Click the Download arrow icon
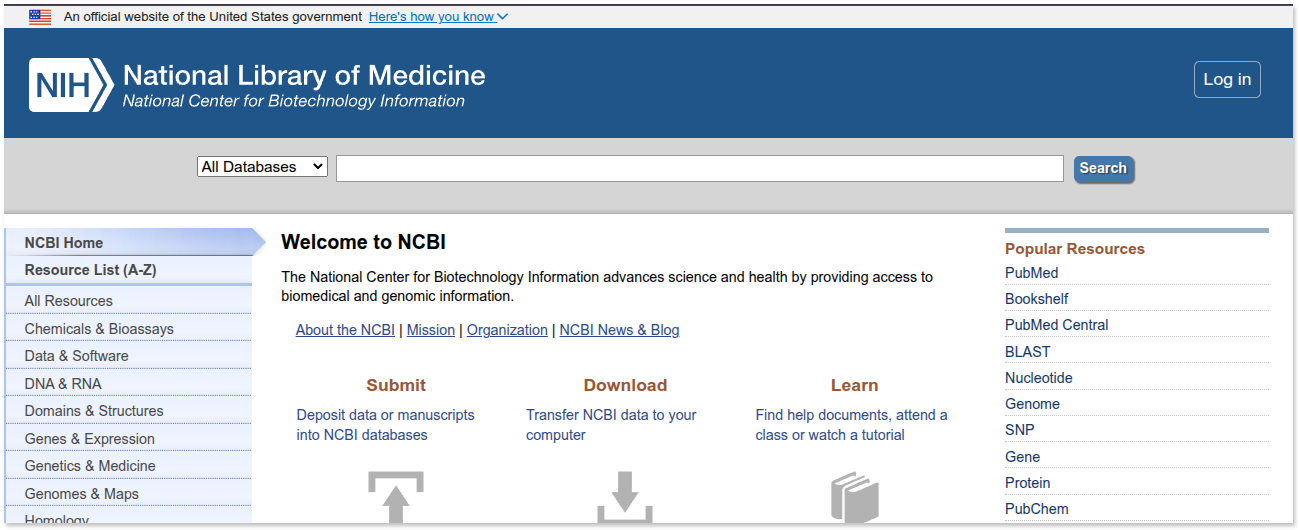The width and height of the screenshot is (1299, 530). click(x=625, y=497)
